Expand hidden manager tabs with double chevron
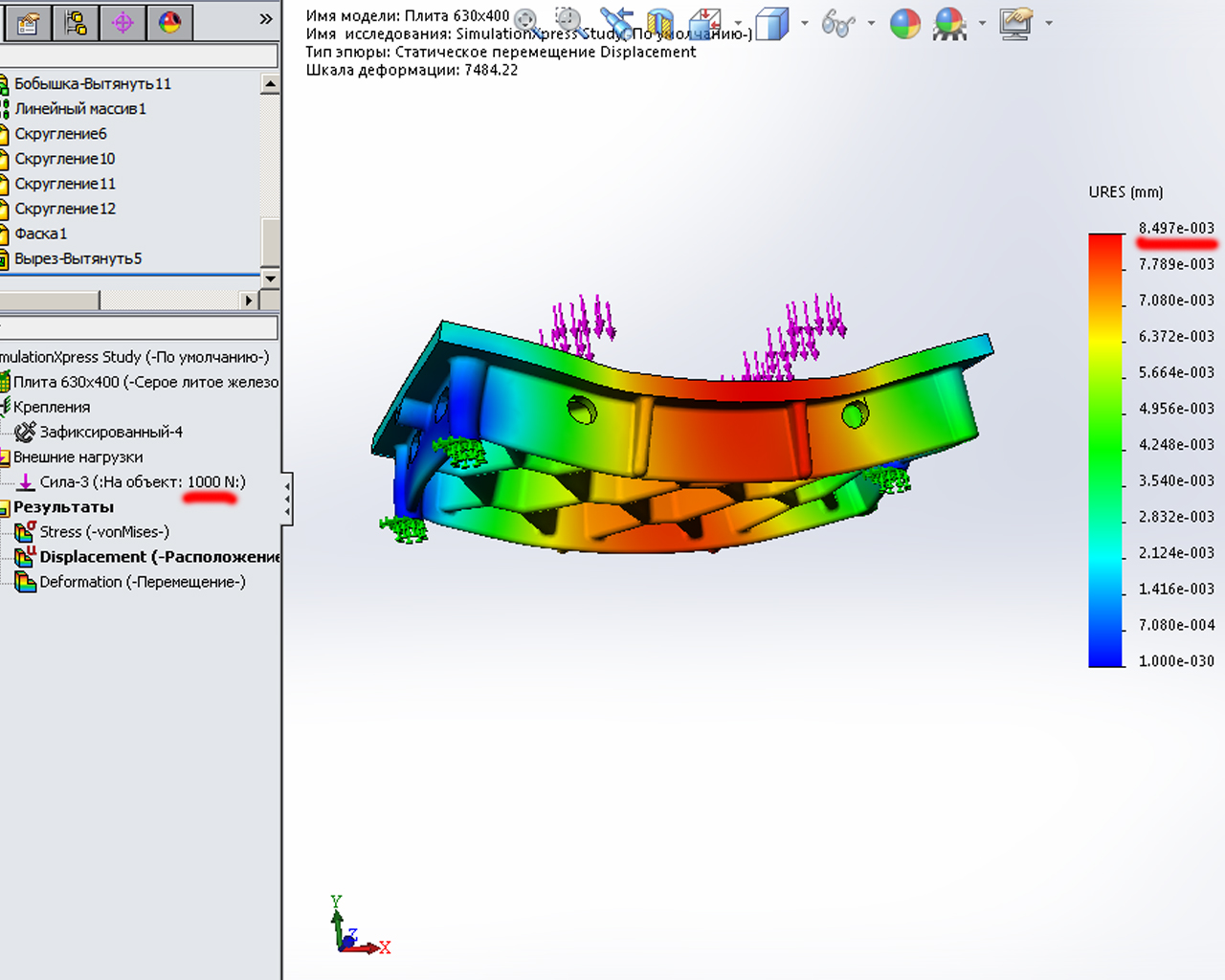The image size is (1225, 980). click(266, 19)
